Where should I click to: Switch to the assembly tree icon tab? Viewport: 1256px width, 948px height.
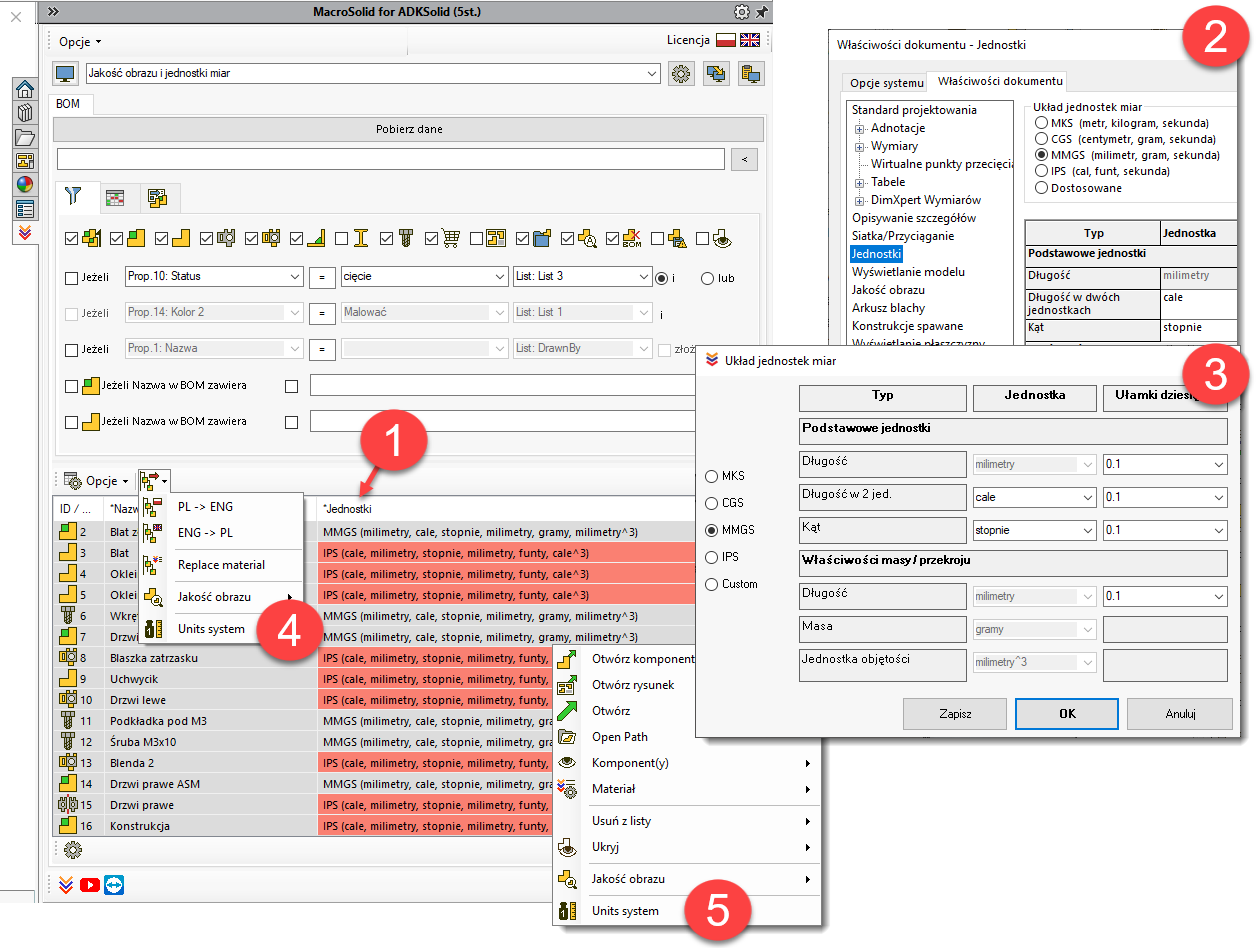pyautogui.click(x=157, y=197)
